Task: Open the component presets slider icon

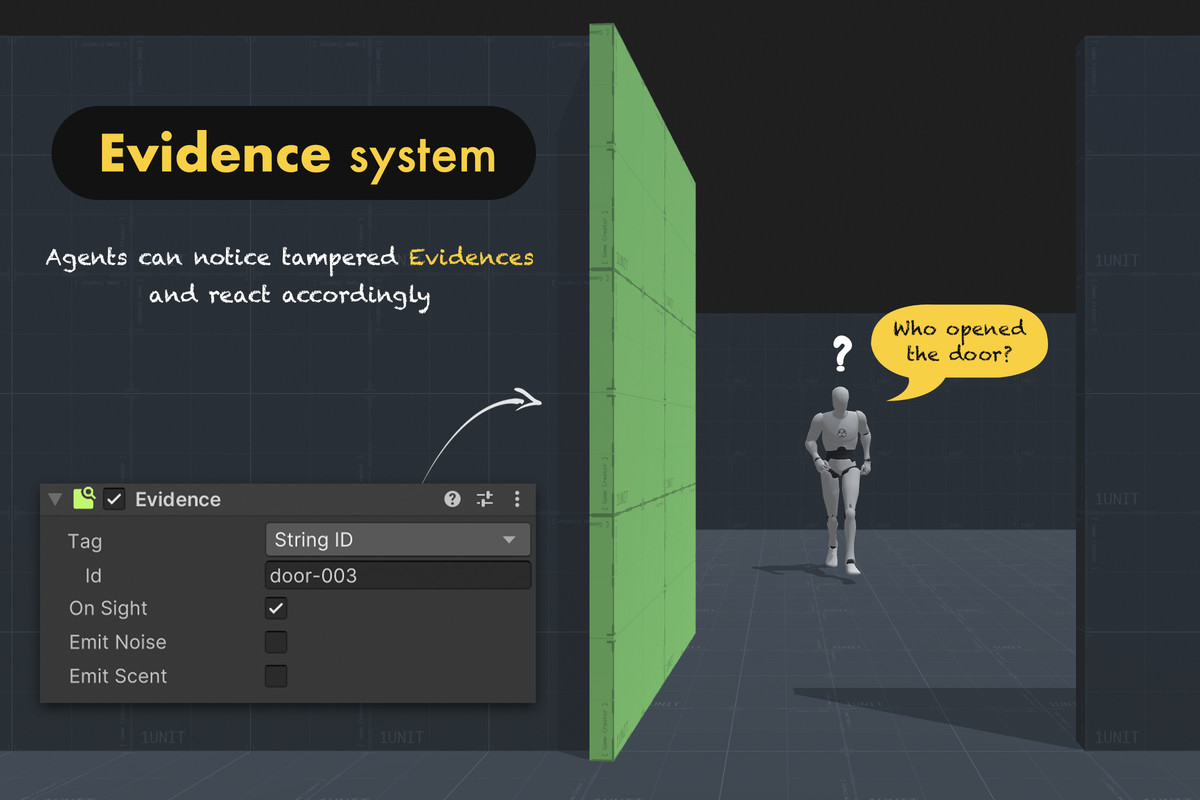Action: point(485,499)
